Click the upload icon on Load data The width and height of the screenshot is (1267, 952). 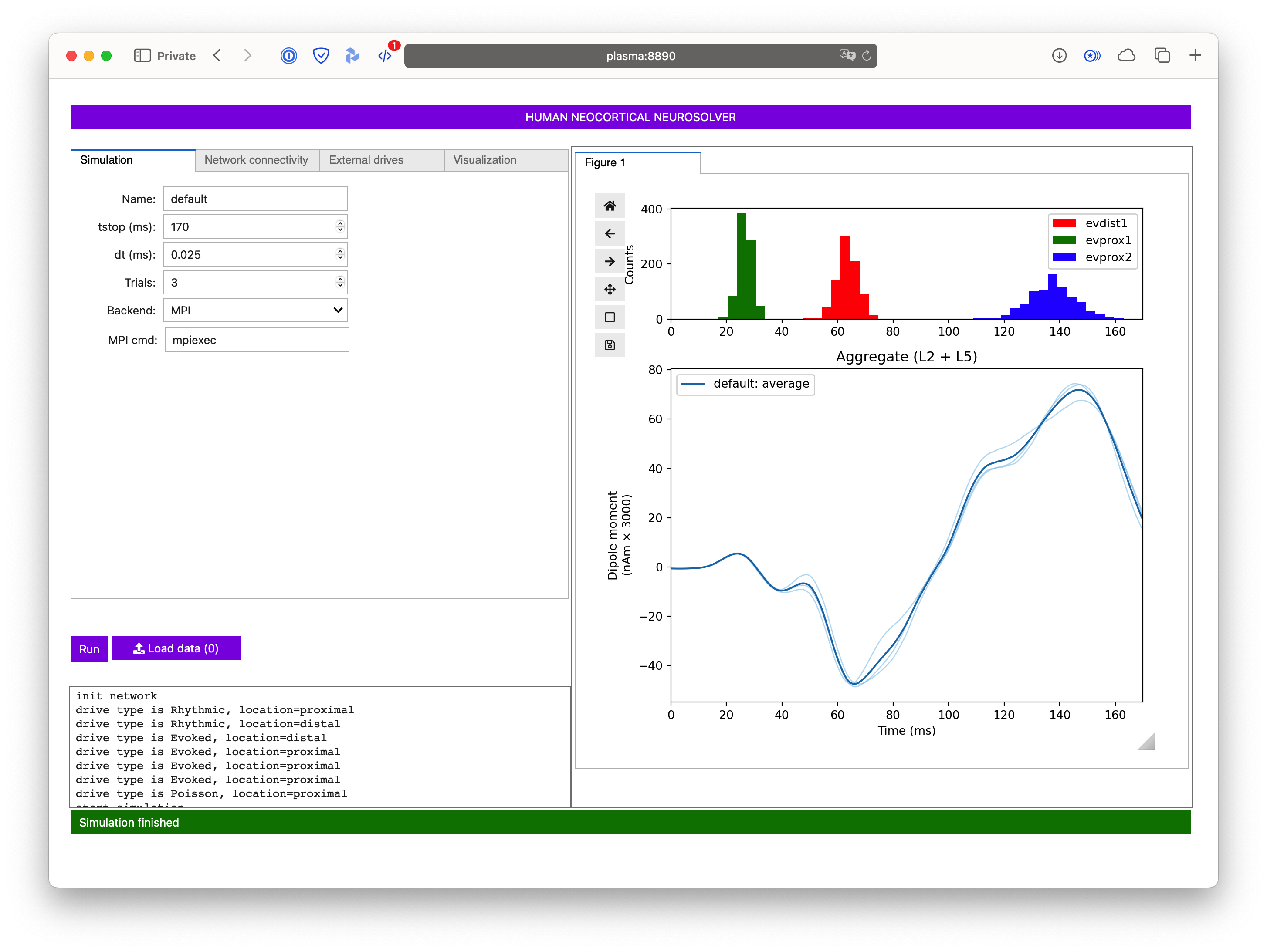coord(139,648)
